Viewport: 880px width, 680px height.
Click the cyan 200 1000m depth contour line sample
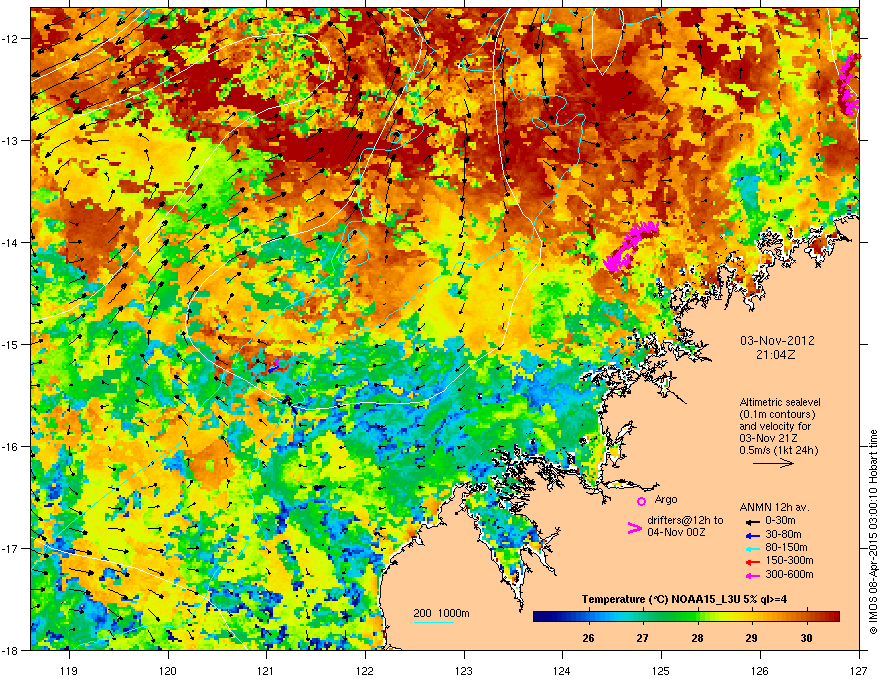(x=434, y=622)
